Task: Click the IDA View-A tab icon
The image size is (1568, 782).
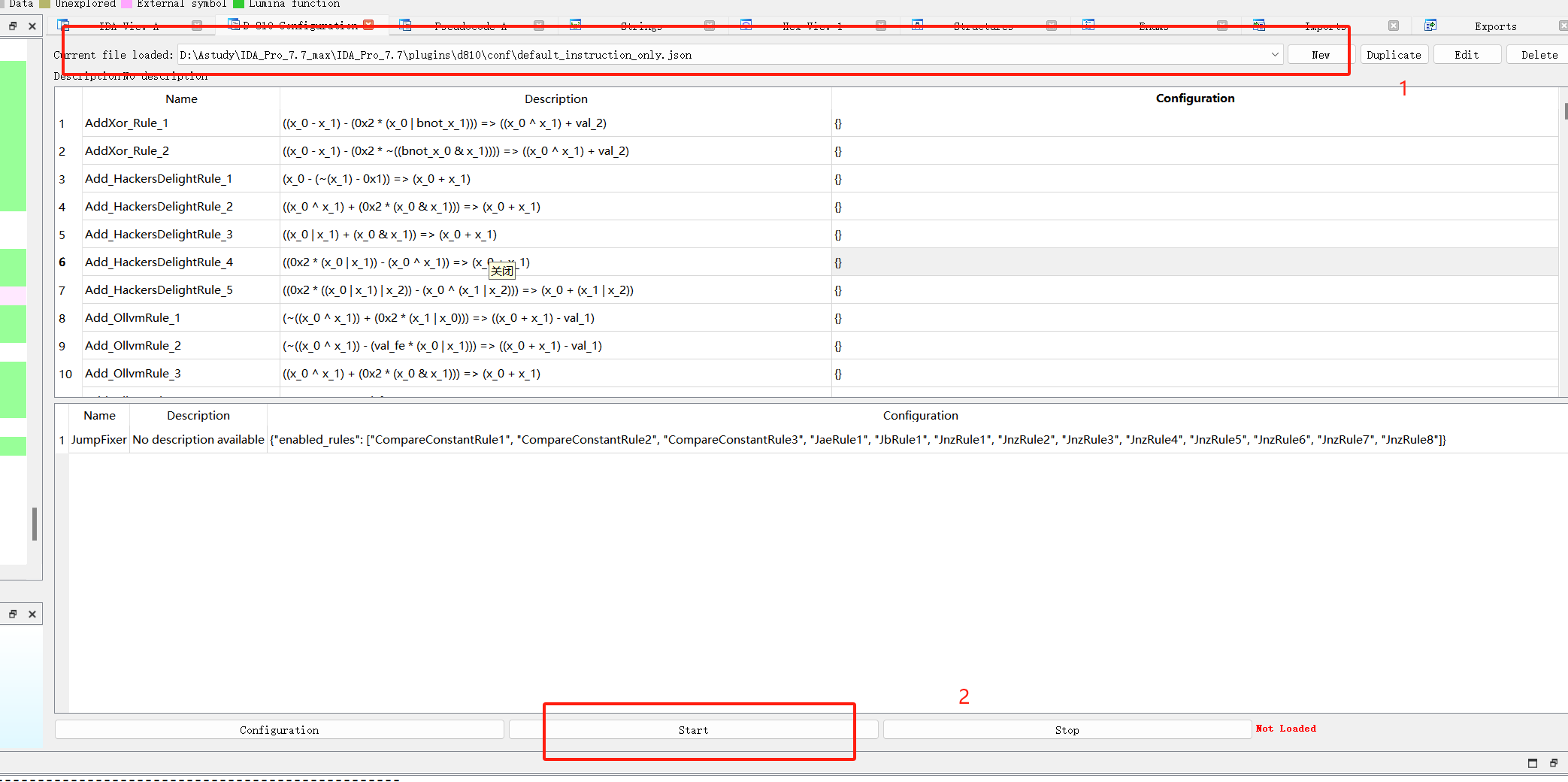Action: point(63,25)
